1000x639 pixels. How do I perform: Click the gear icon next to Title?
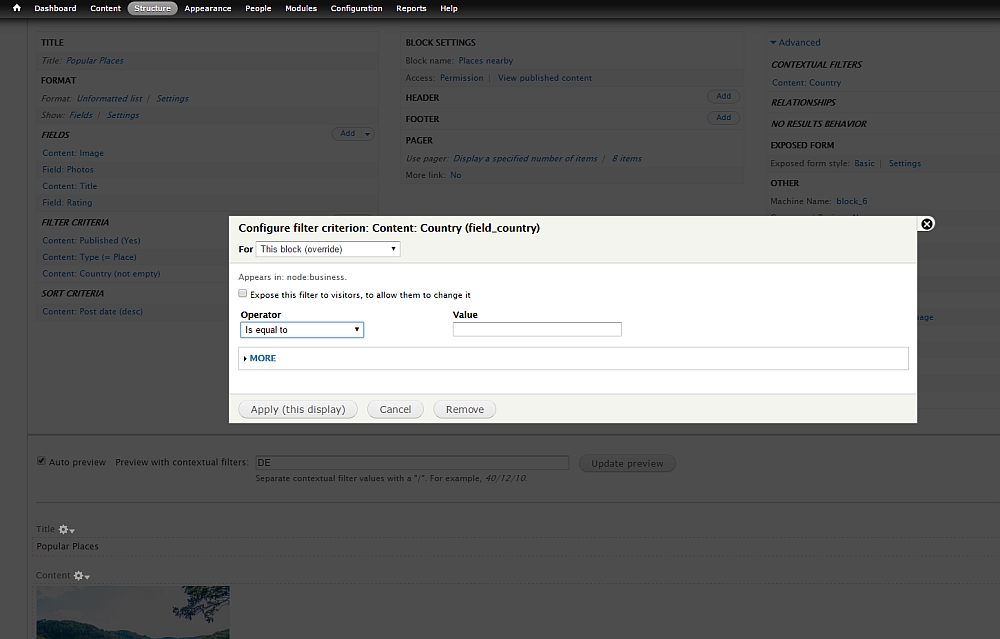pyautogui.click(x=65, y=529)
